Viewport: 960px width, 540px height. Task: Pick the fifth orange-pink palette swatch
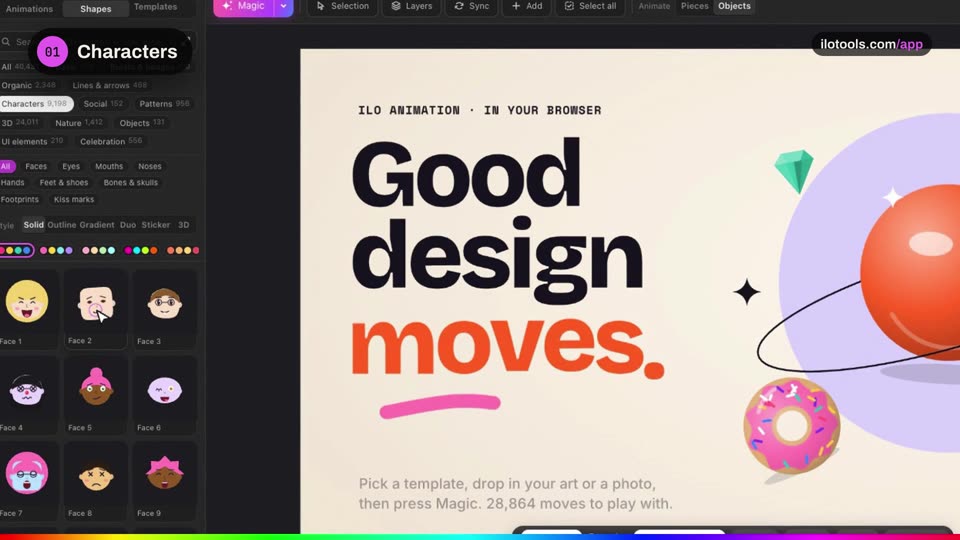coord(183,250)
